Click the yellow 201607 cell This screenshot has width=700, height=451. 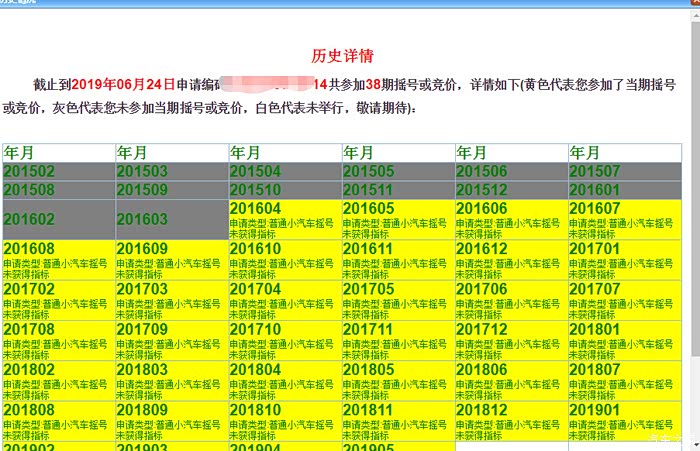(625, 220)
